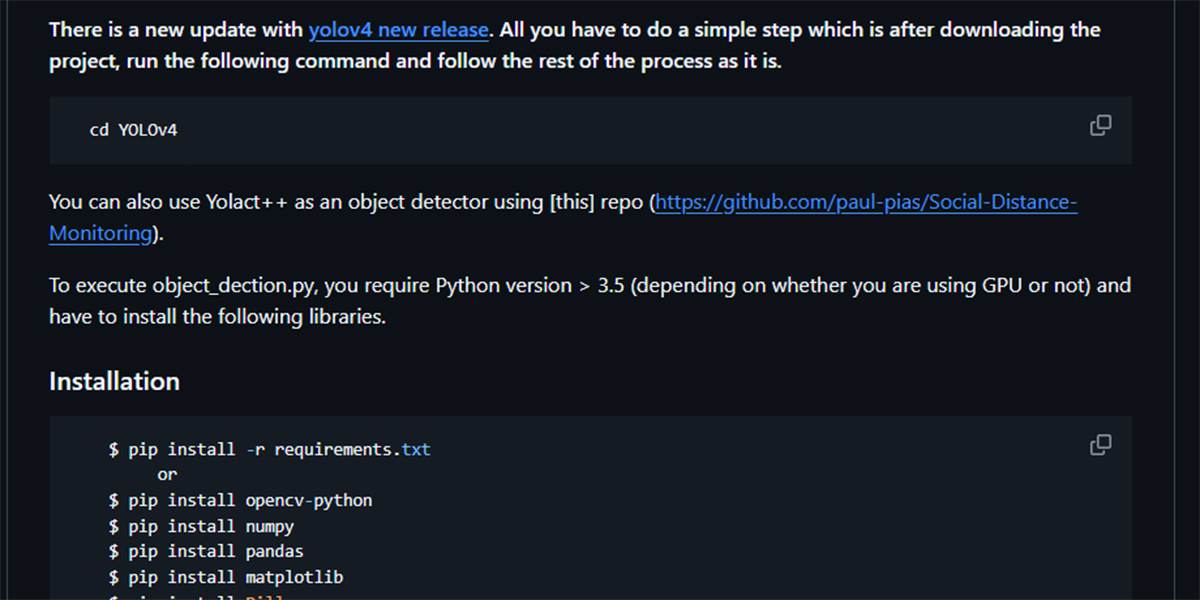Click the pip install matplotlib line
The image size is (1200, 600).
pyautogui.click(x=226, y=577)
